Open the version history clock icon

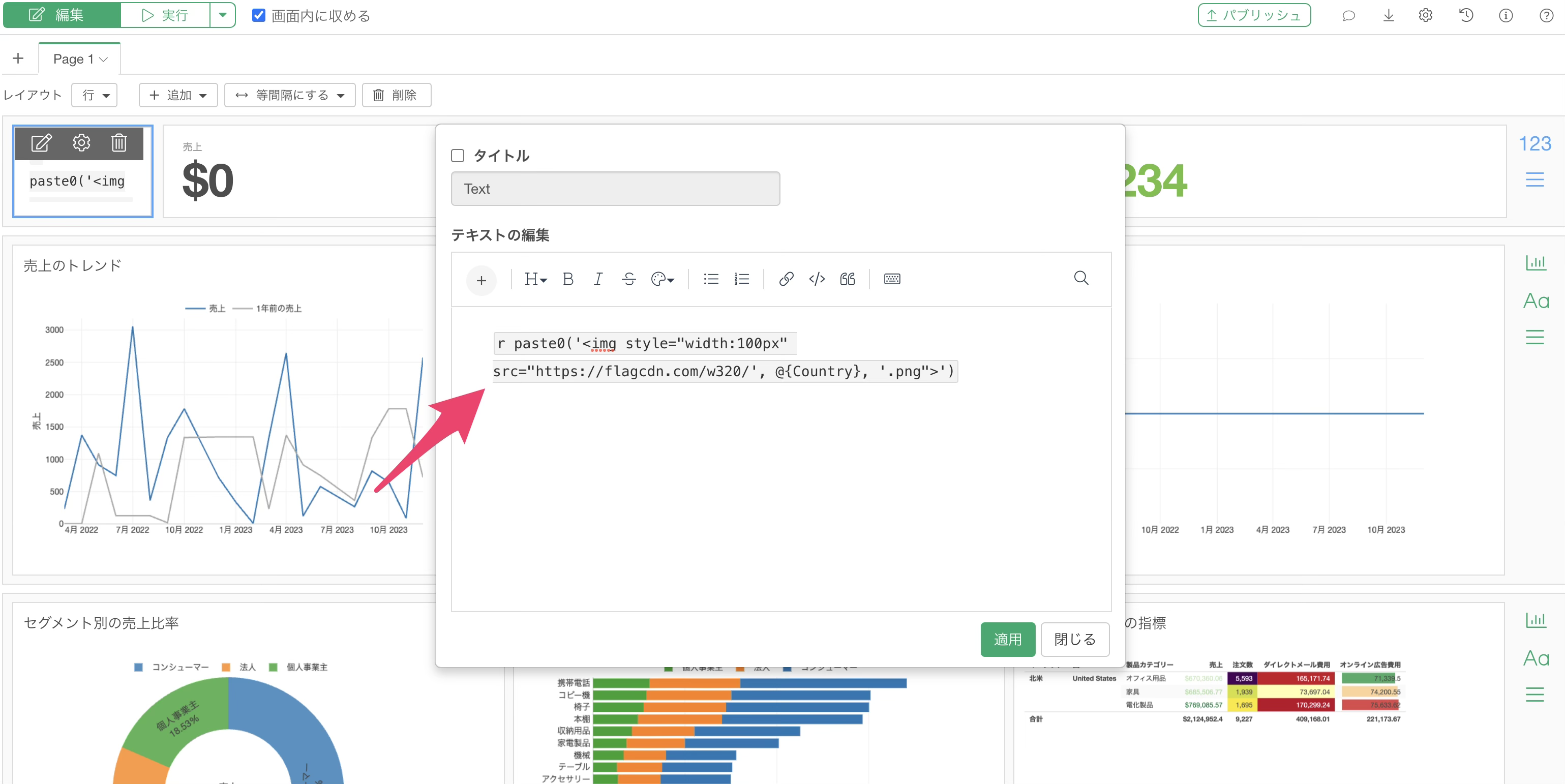coord(1466,16)
